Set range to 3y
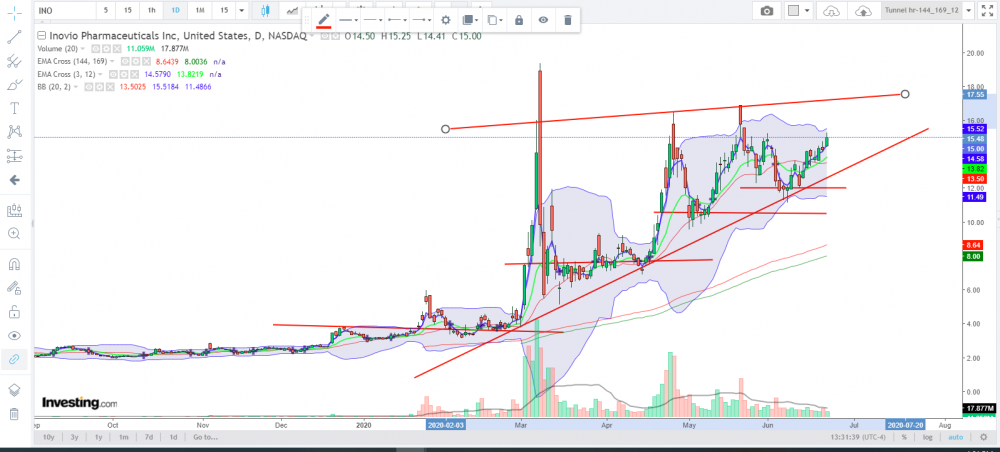 click(75, 437)
